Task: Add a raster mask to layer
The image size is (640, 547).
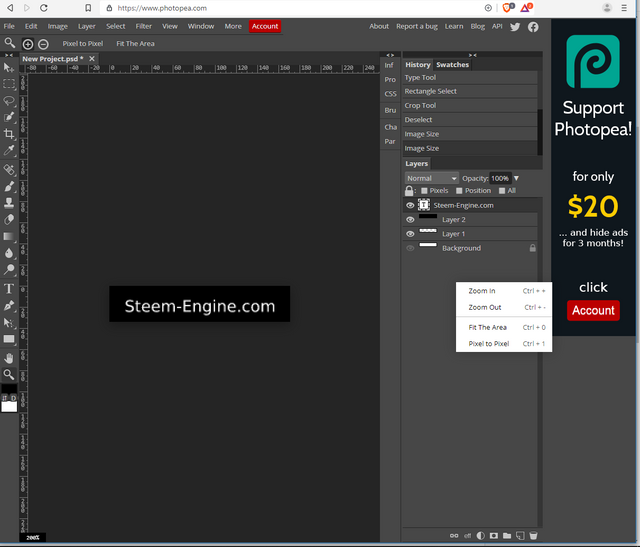Action: tap(493, 536)
